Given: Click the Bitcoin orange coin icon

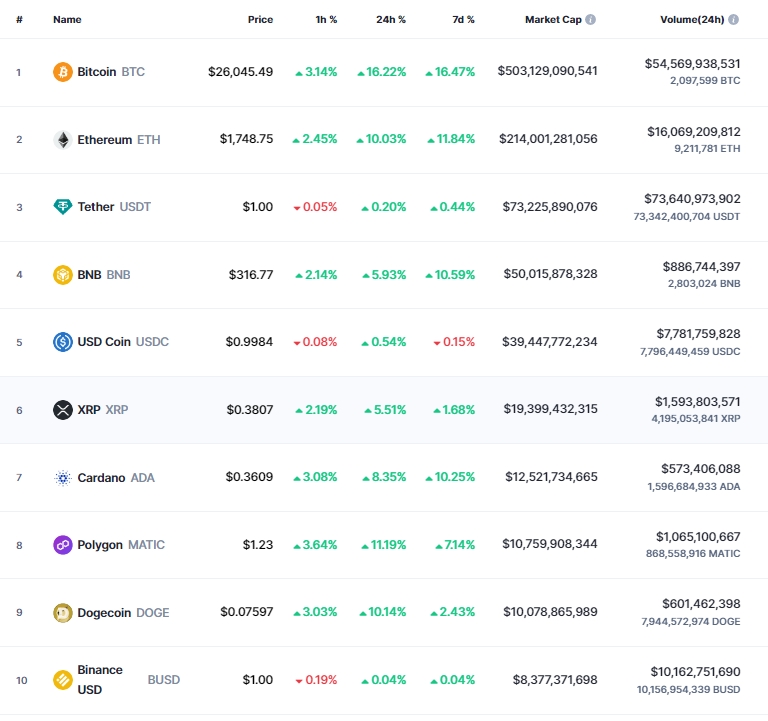Looking at the screenshot, I should (63, 72).
